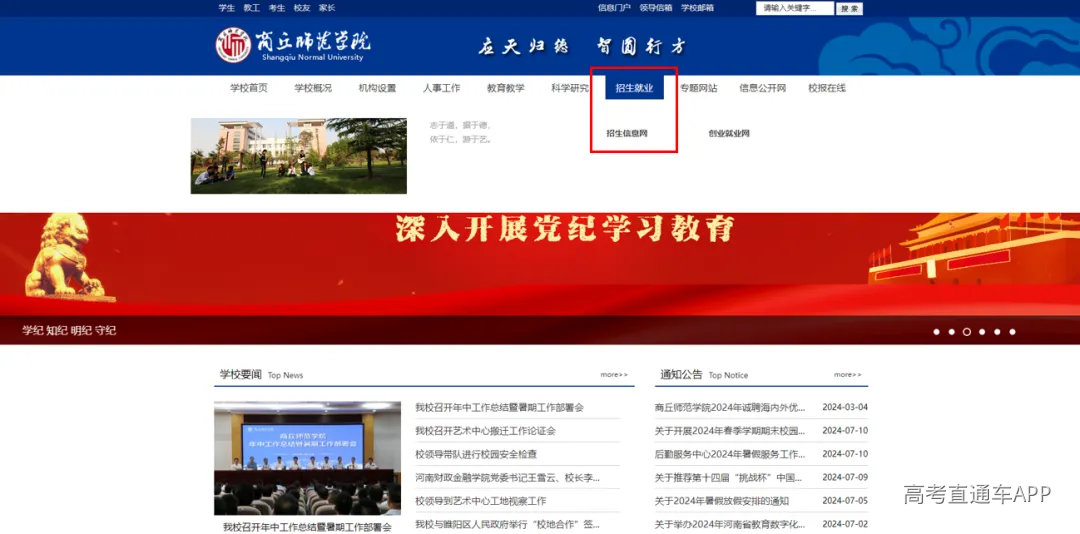
Task: Open news 河南财政金融学院党委书记王雷云
Action: [x=508, y=477]
